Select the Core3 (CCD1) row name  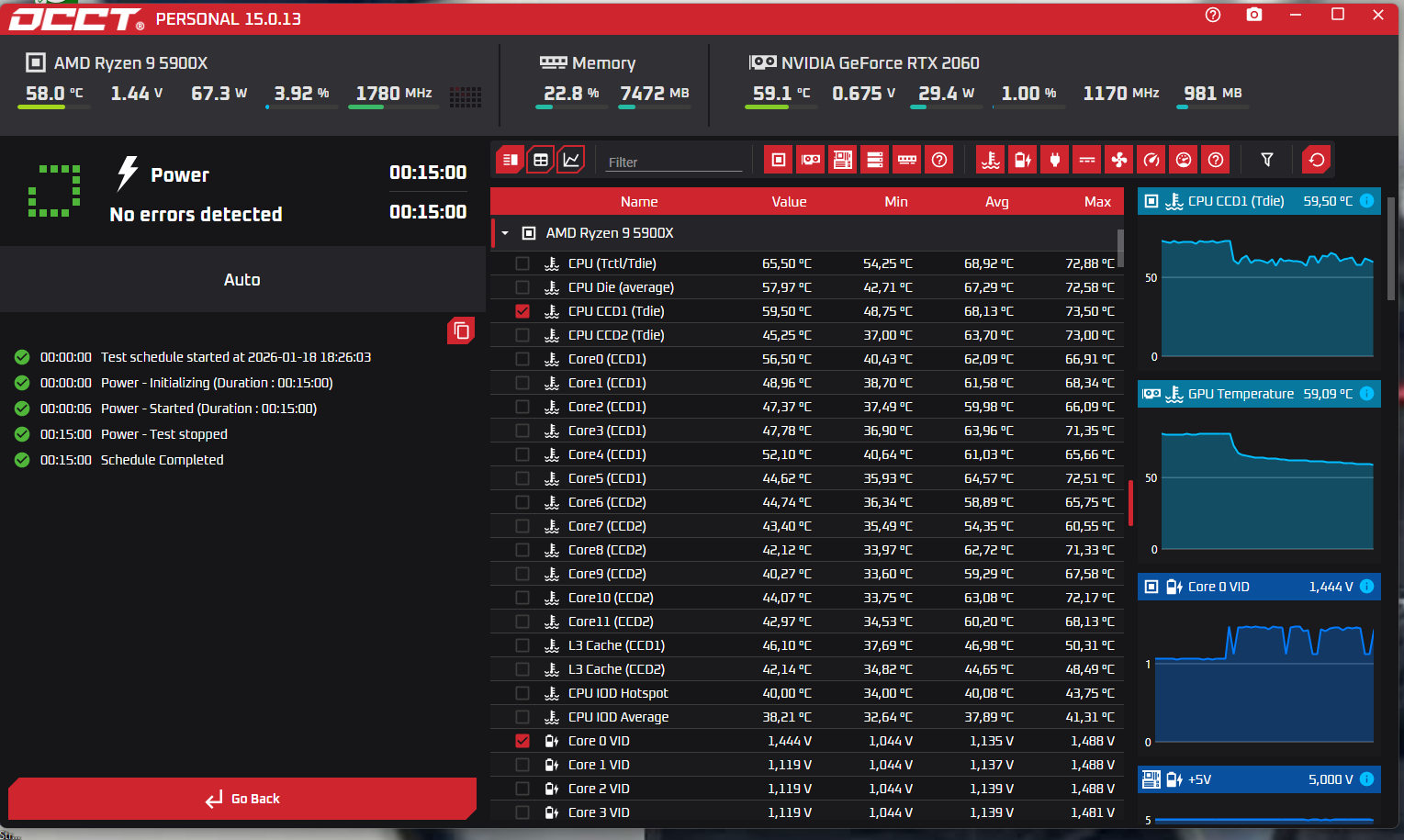tap(607, 431)
